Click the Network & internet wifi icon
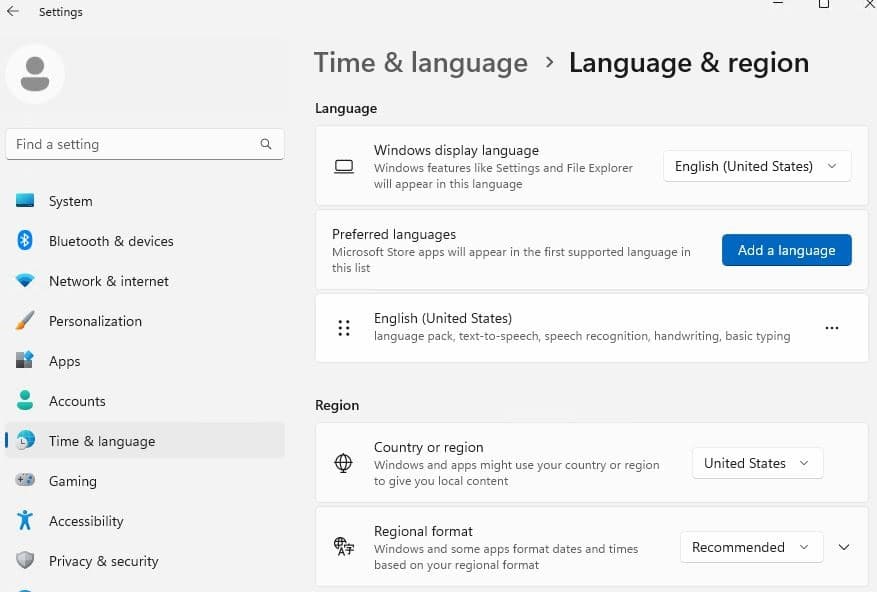 coord(25,281)
